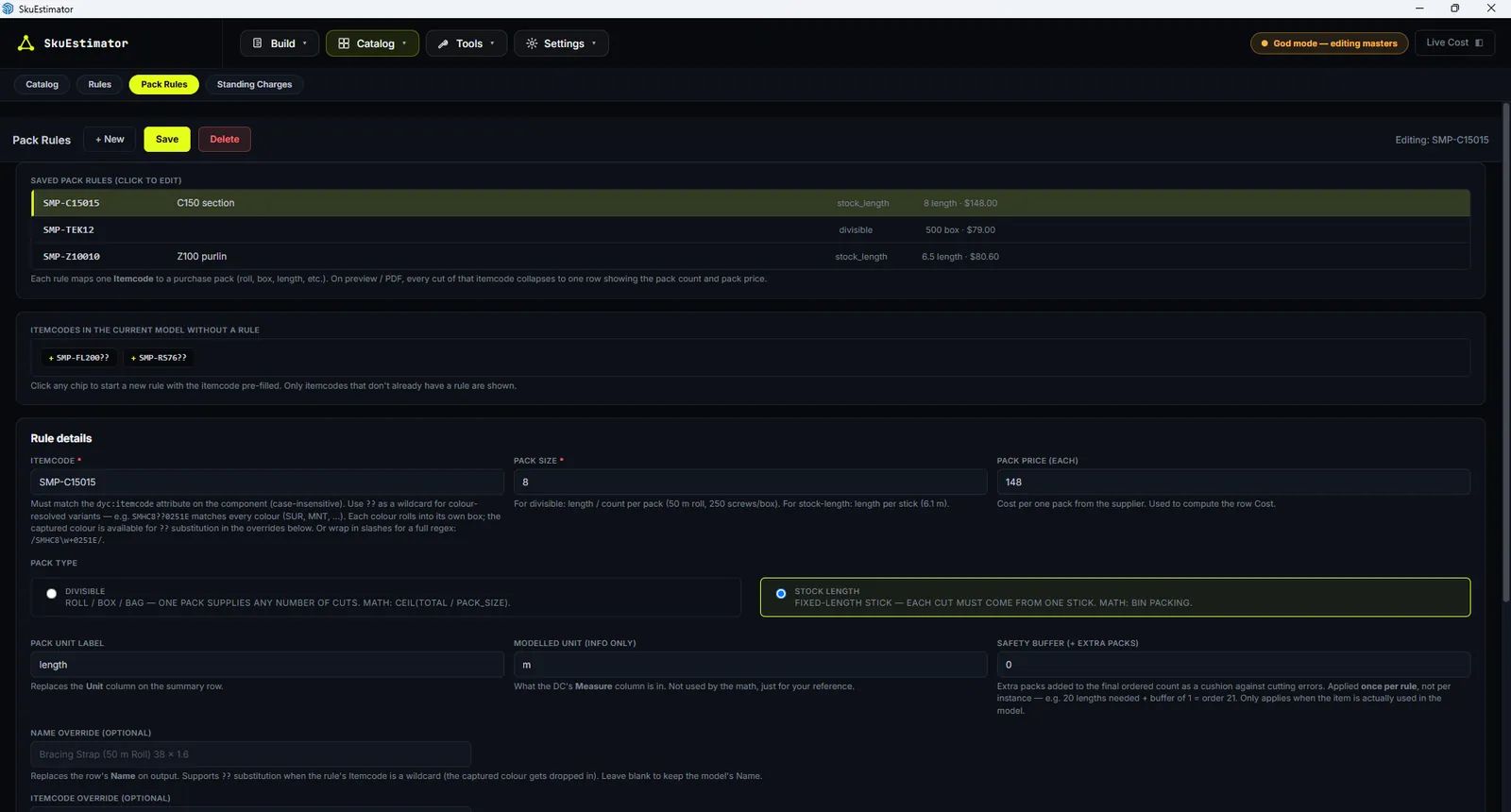The height and width of the screenshot is (812, 1511).
Task: Click the Pack Size input field
Action: click(750, 482)
